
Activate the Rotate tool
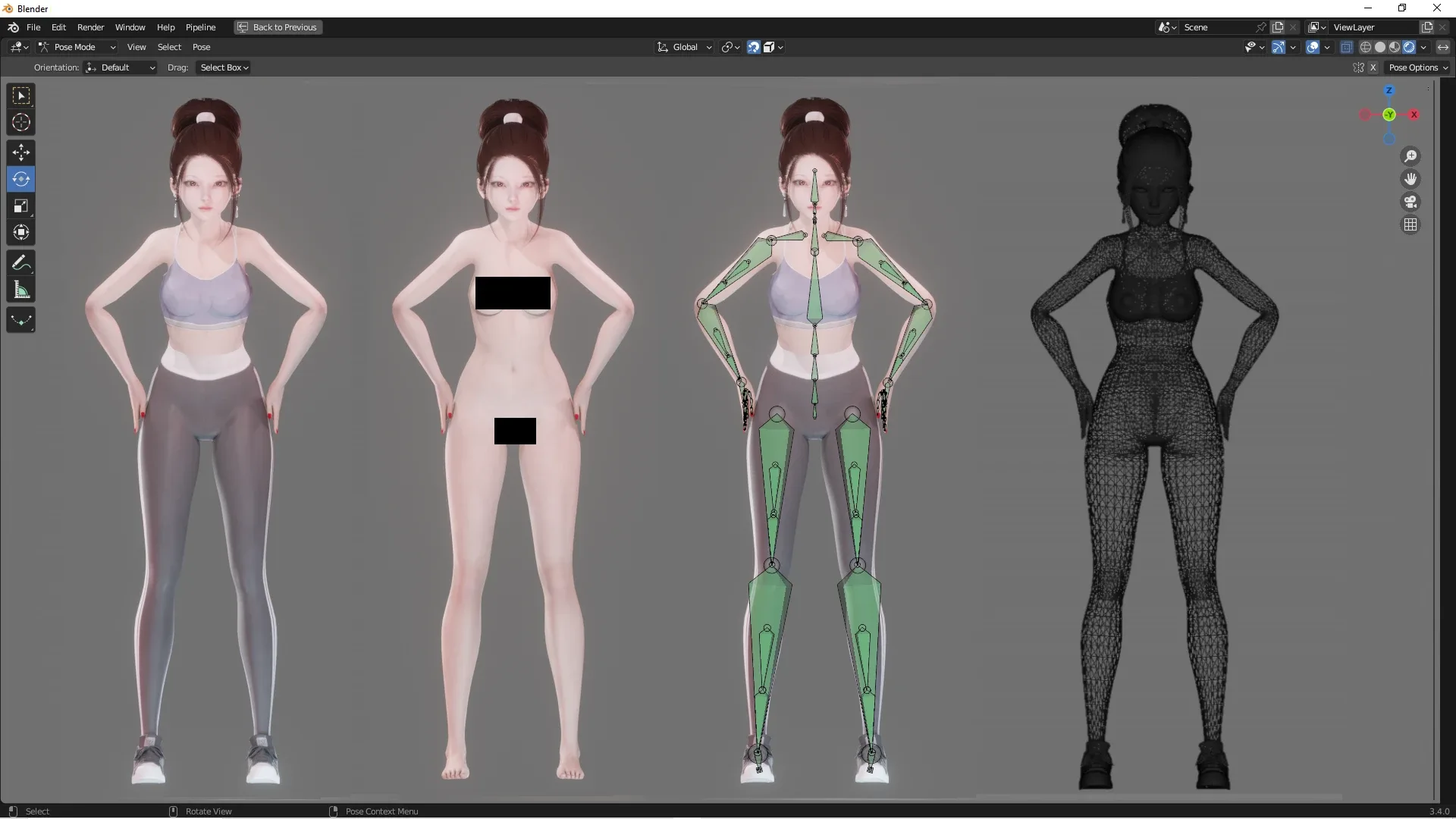click(x=20, y=179)
